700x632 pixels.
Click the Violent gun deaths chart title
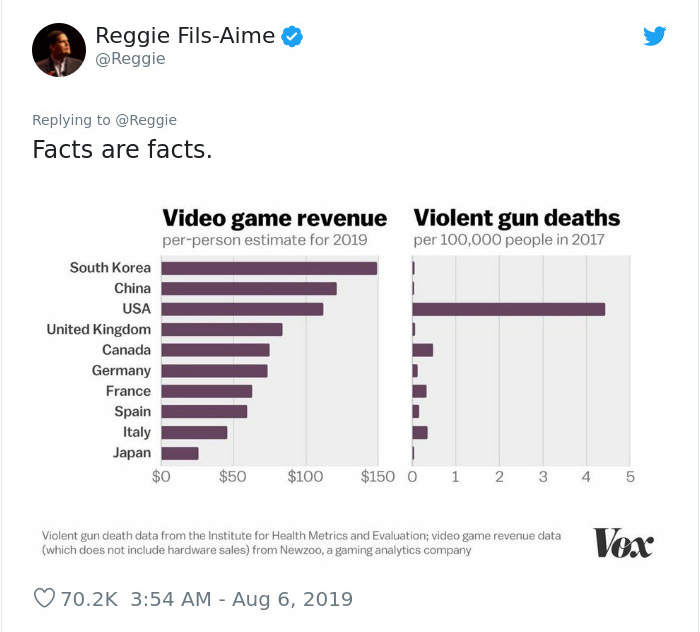pos(516,218)
